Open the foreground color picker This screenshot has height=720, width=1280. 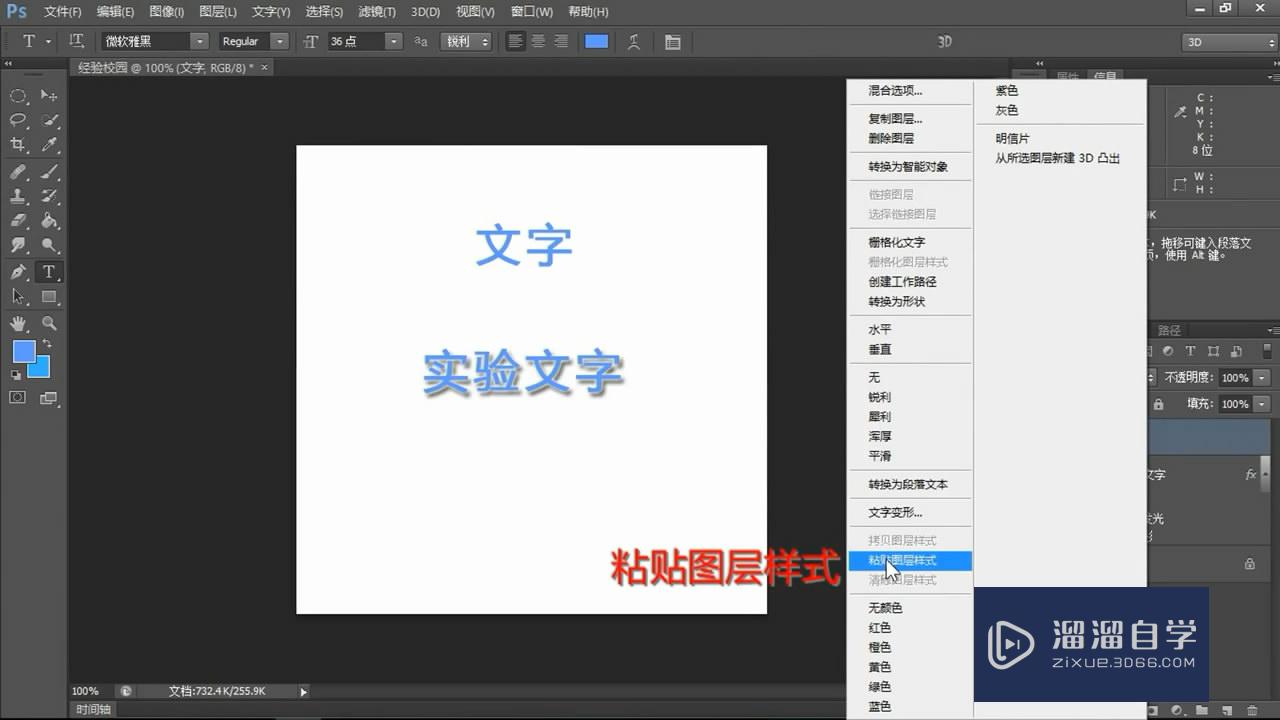22,350
